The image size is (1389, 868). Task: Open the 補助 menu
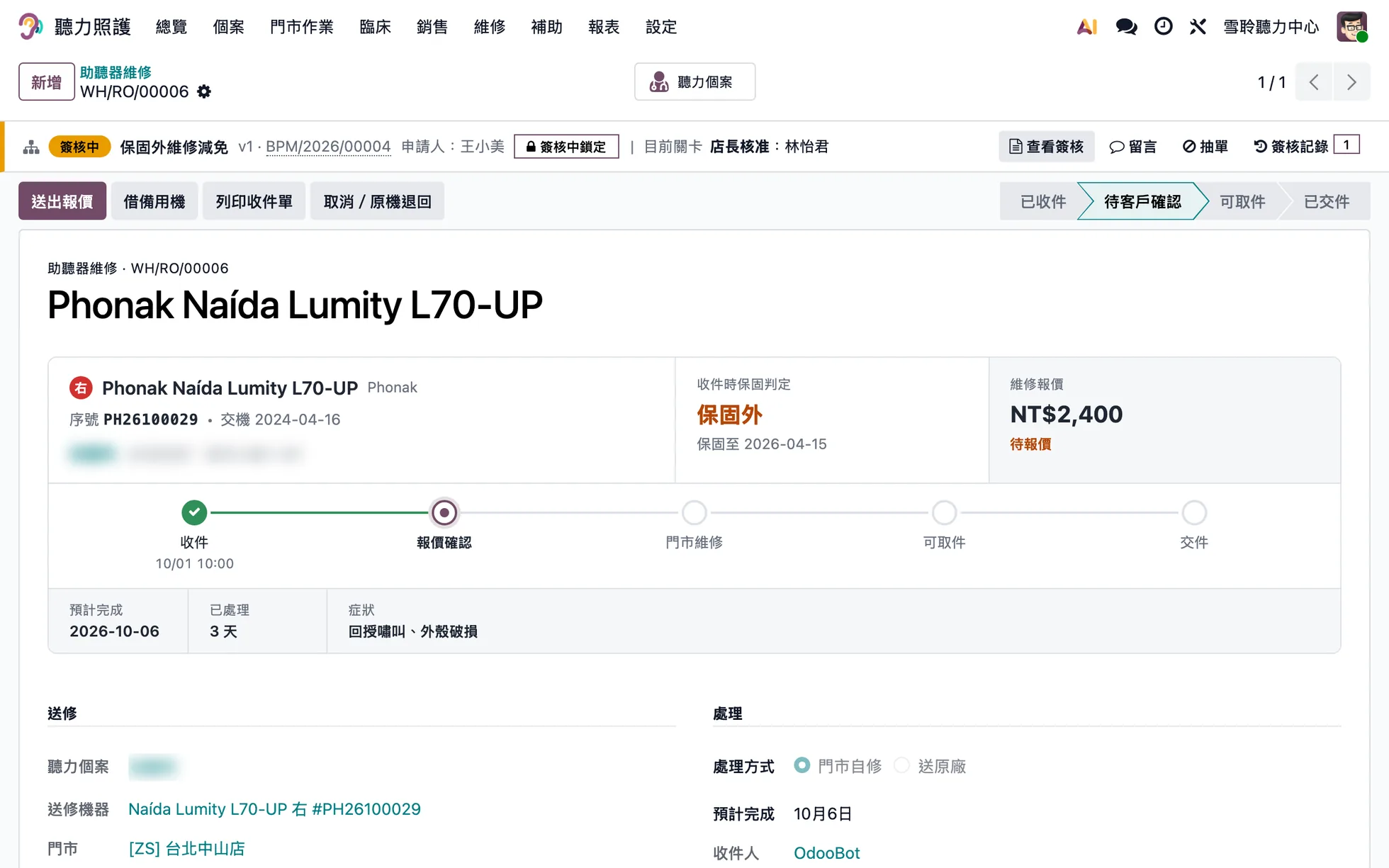pos(547,27)
